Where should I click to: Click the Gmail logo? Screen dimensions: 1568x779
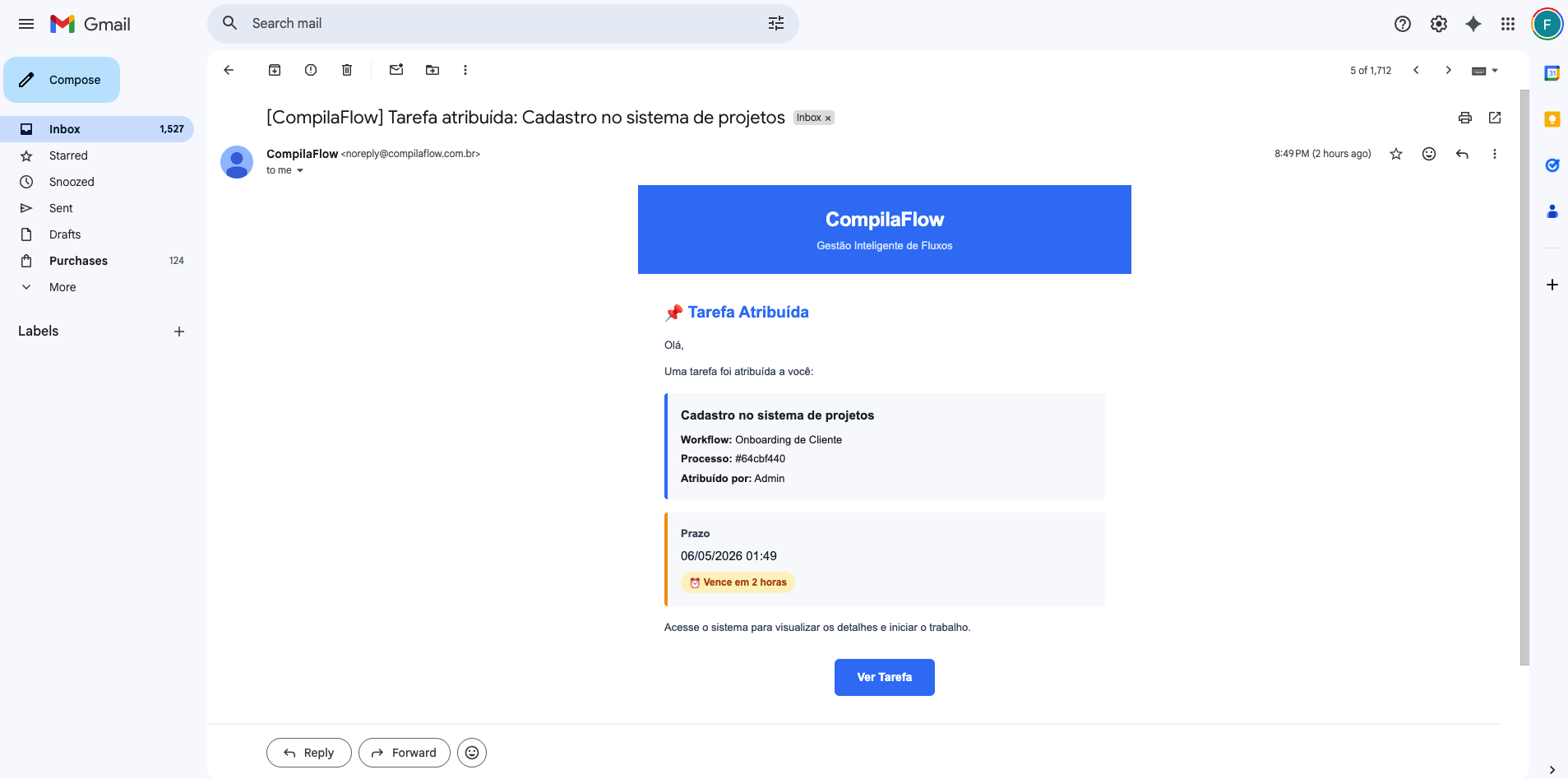point(90,24)
